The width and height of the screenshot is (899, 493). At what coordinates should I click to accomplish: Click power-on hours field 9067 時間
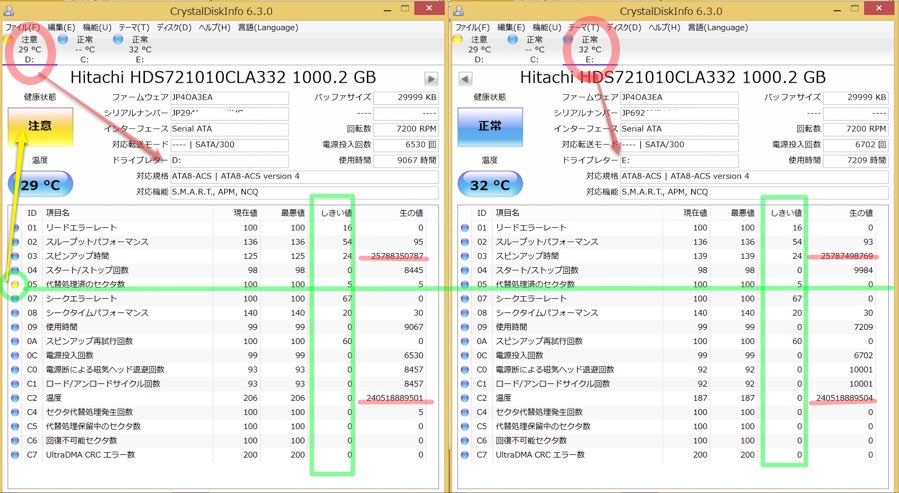coord(406,161)
